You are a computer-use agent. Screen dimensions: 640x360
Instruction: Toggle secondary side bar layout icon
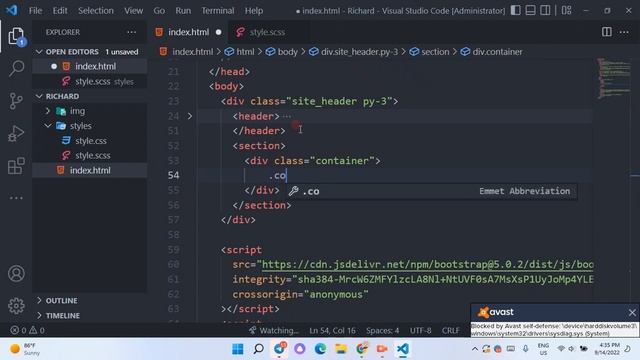(545, 10)
